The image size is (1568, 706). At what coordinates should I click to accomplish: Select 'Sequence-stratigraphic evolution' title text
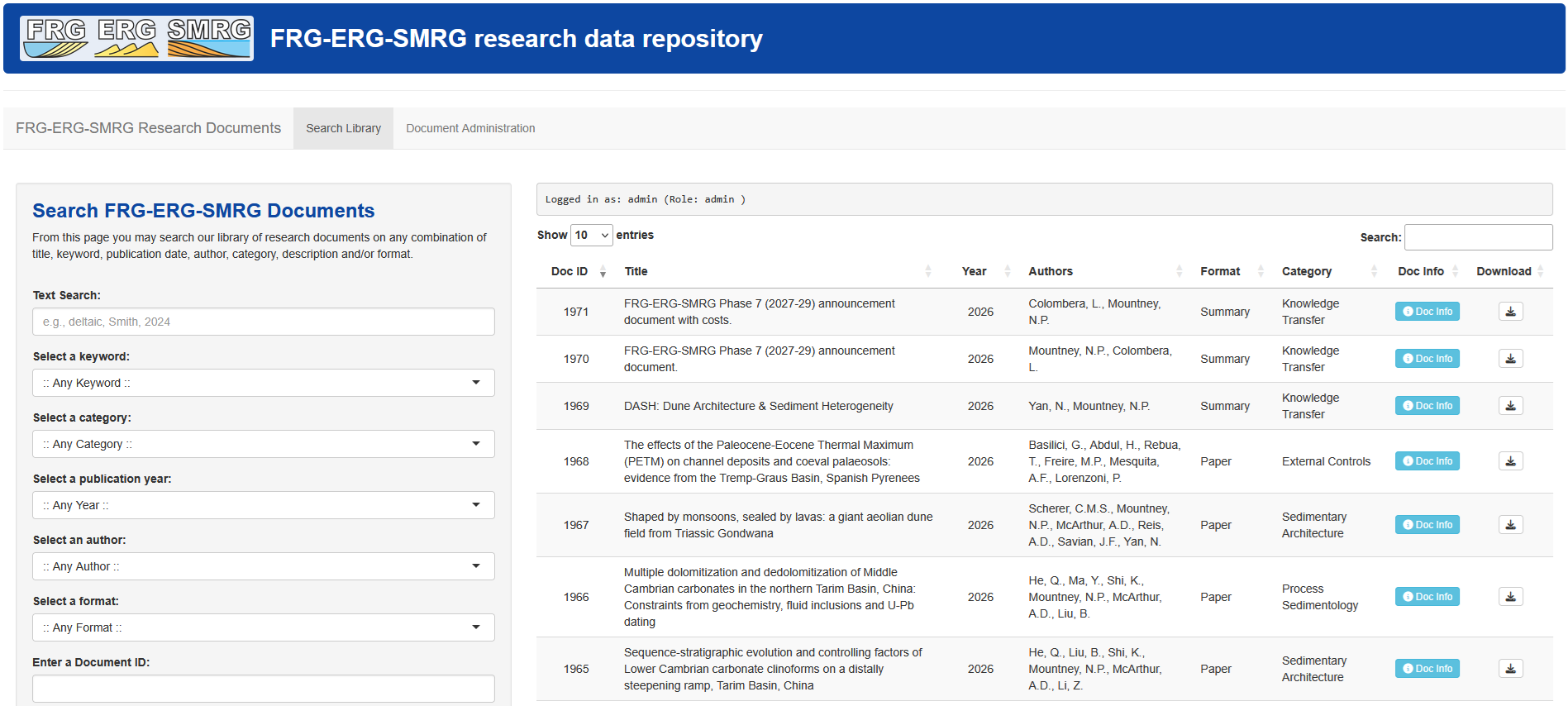point(773,669)
